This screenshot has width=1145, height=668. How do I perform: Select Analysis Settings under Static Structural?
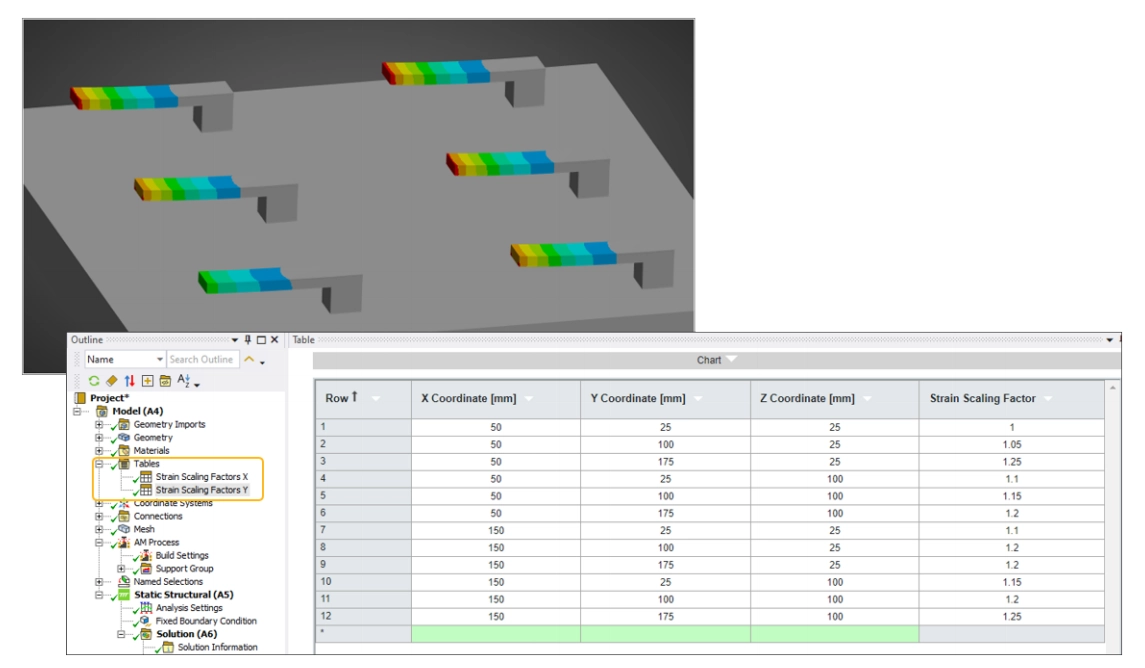click(189, 608)
